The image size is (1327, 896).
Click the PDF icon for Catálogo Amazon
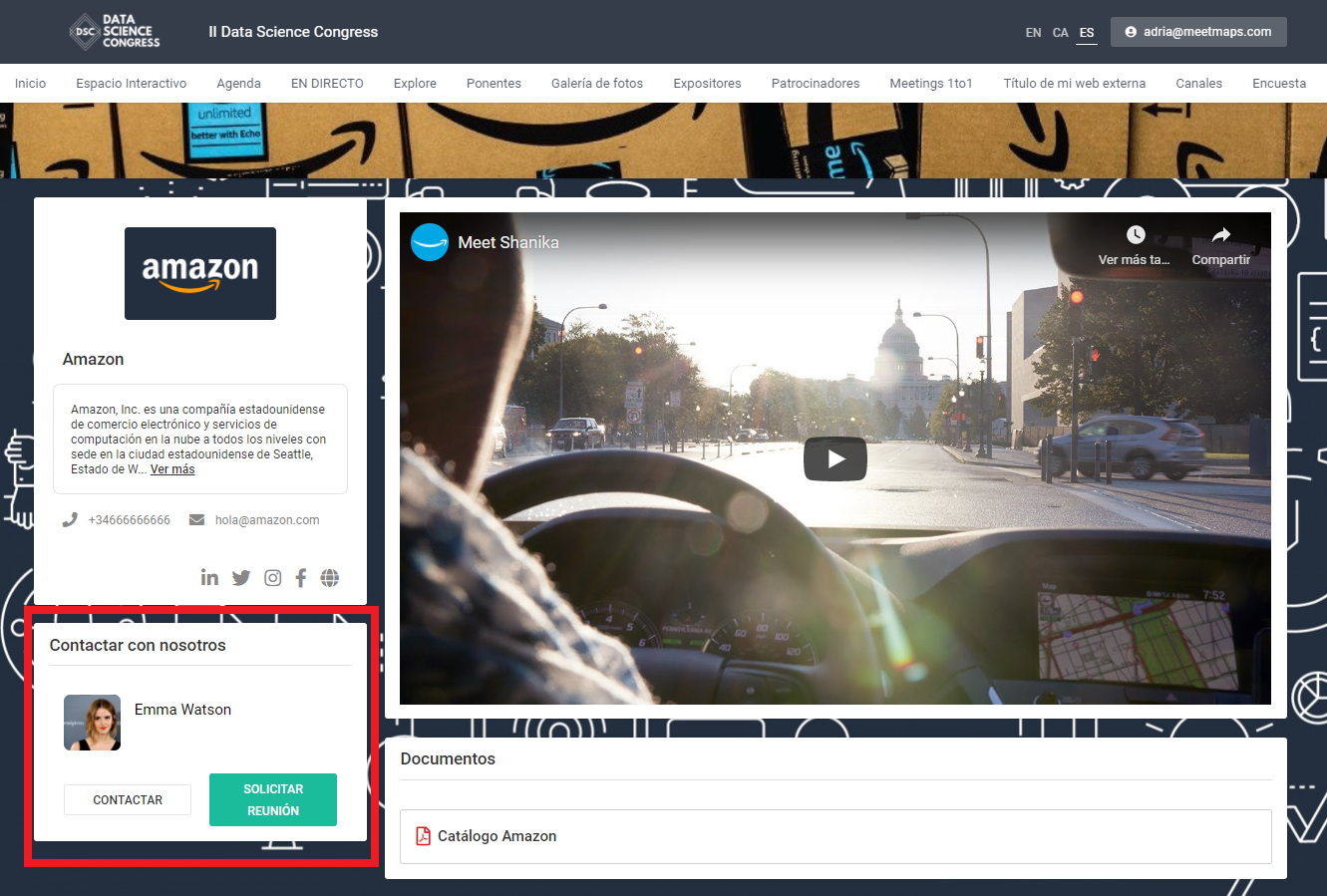pyautogui.click(x=423, y=836)
